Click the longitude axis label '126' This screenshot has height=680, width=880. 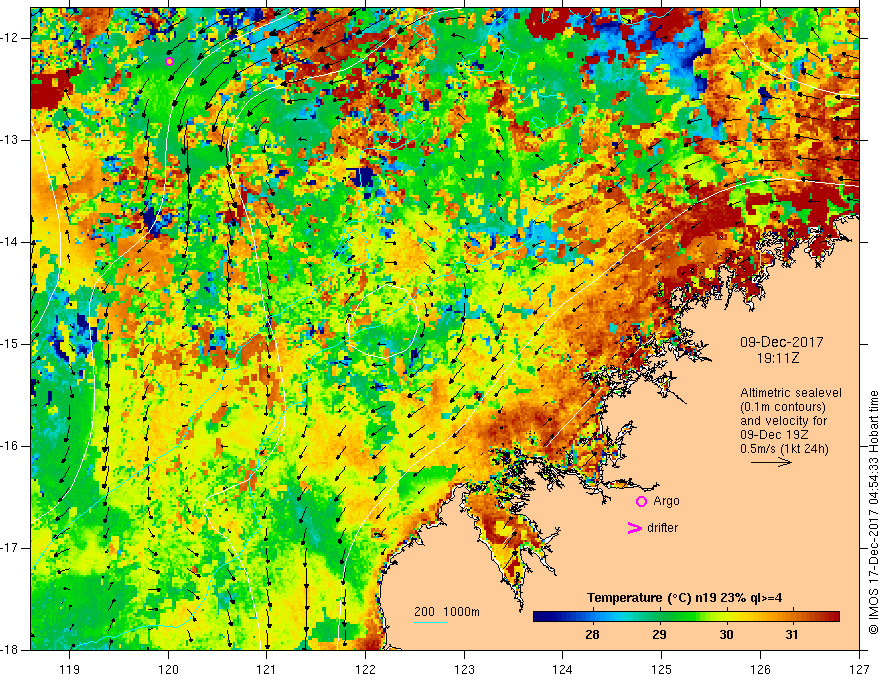(760, 669)
